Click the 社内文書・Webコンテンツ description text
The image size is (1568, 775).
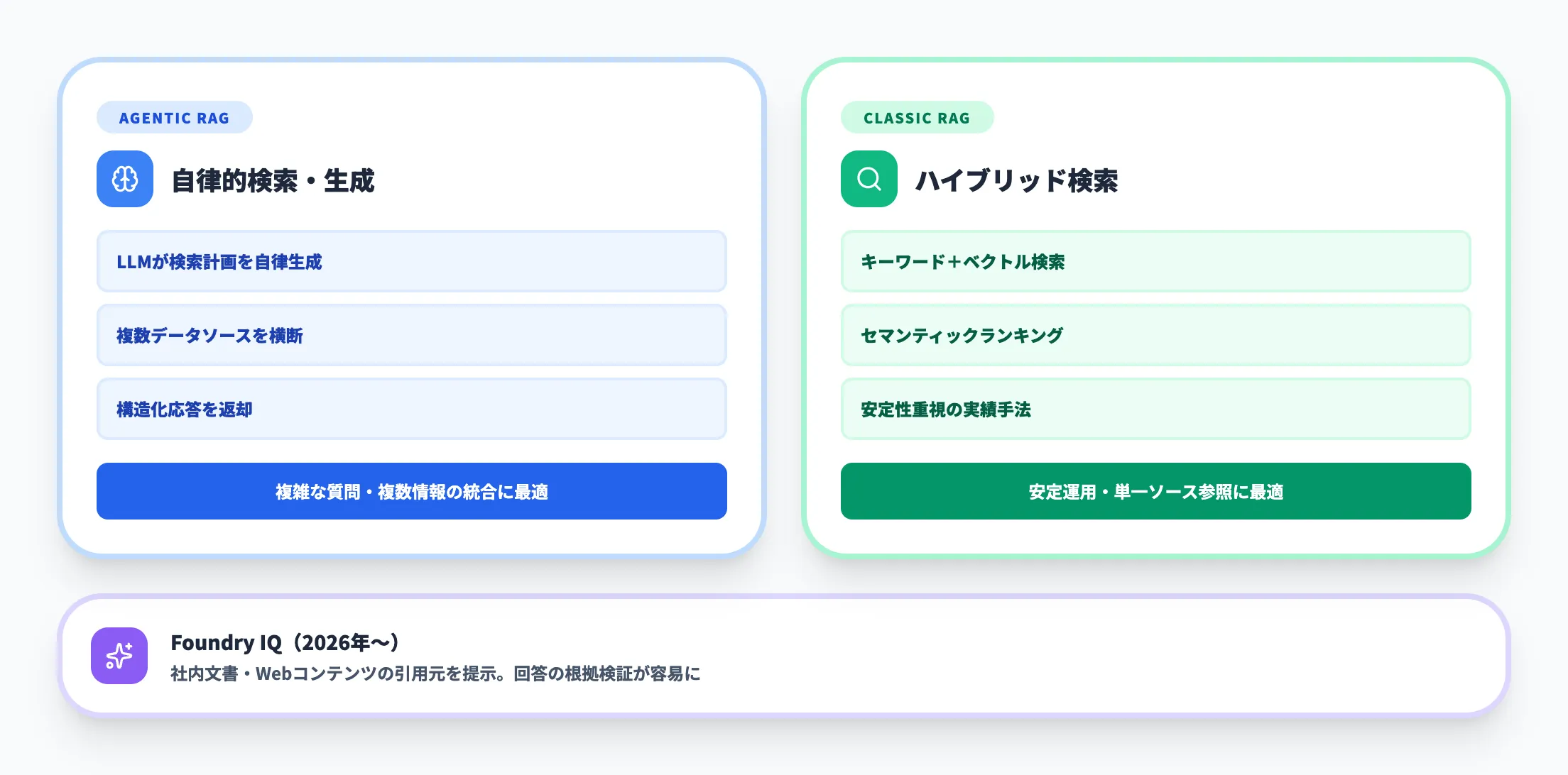[435, 674]
